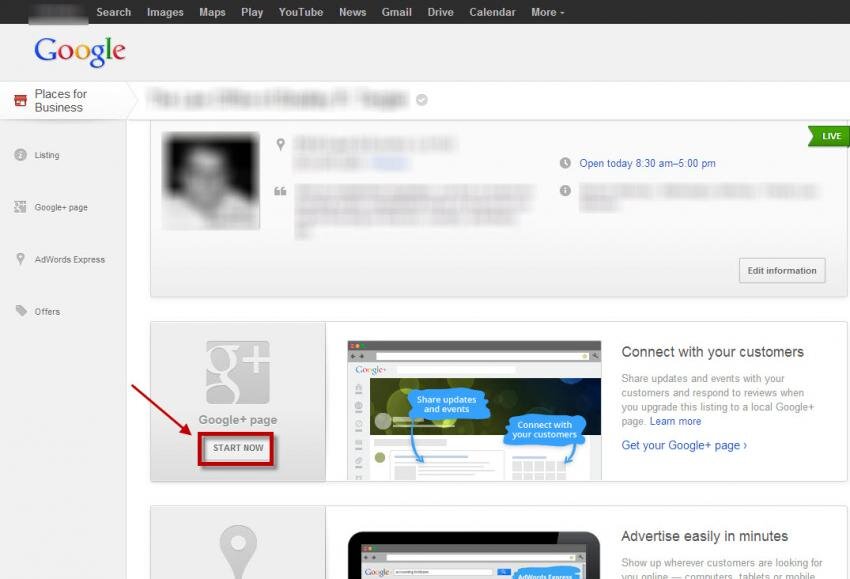Open Maps from the top bar
850x579 pixels.
click(212, 12)
